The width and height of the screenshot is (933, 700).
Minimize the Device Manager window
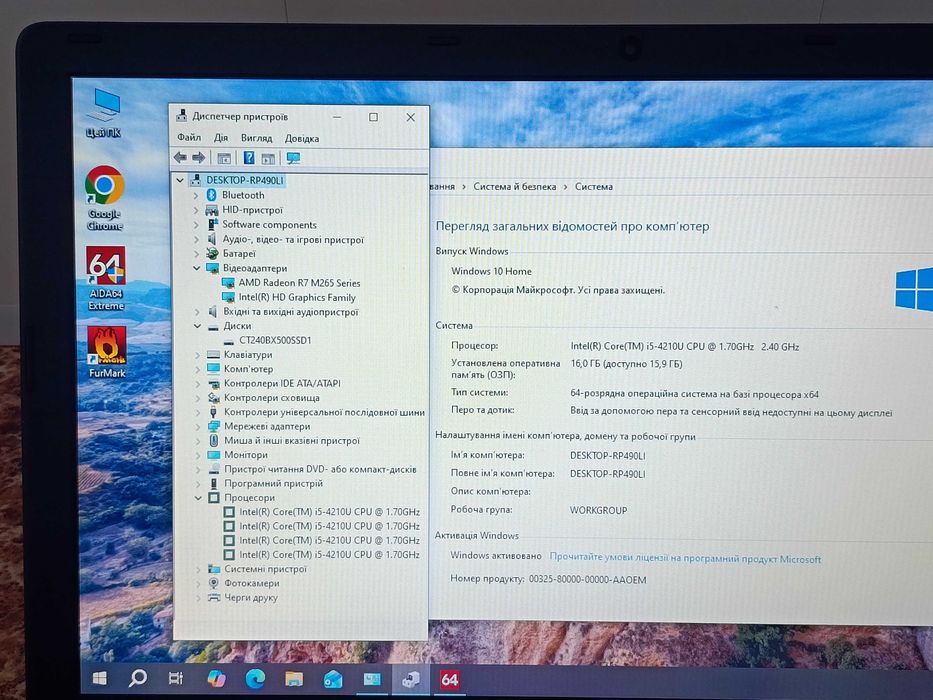(337, 117)
